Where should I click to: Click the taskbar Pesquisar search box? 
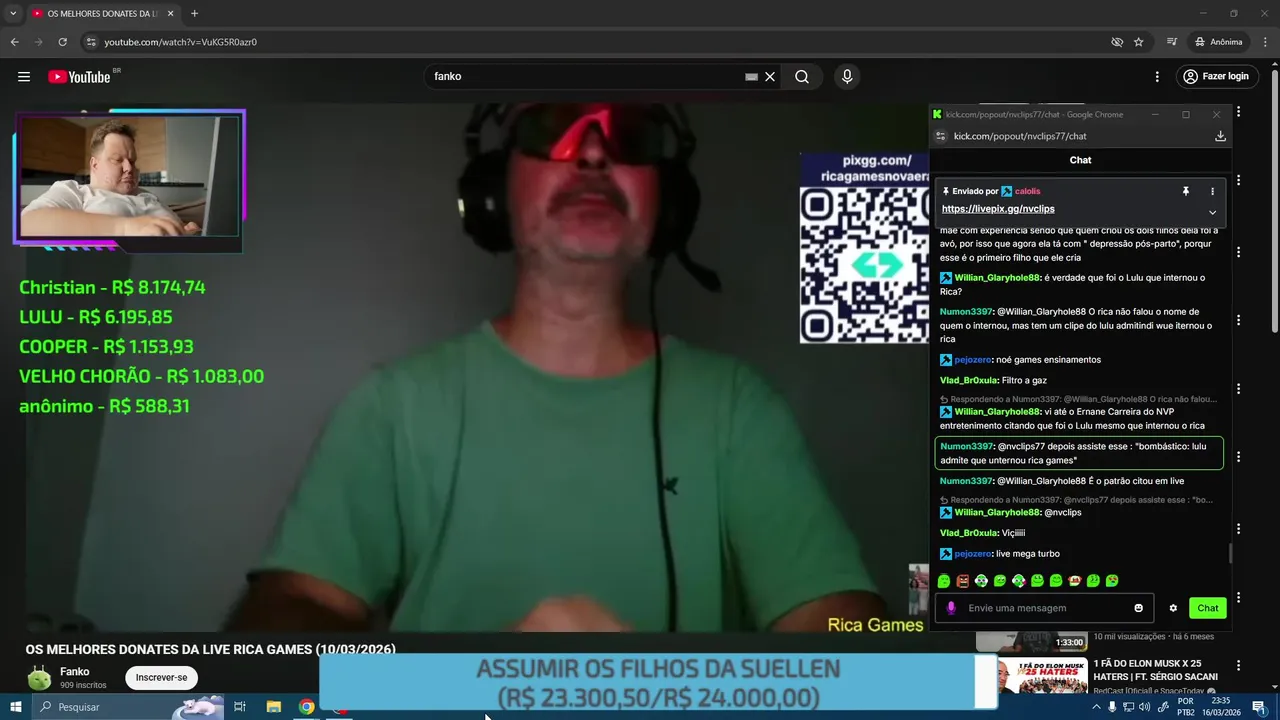coord(128,707)
